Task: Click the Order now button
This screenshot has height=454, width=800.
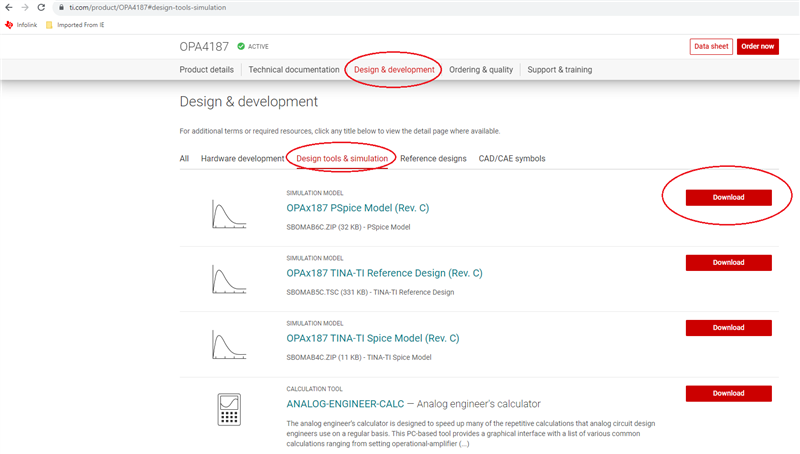Action: click(758, 46)
